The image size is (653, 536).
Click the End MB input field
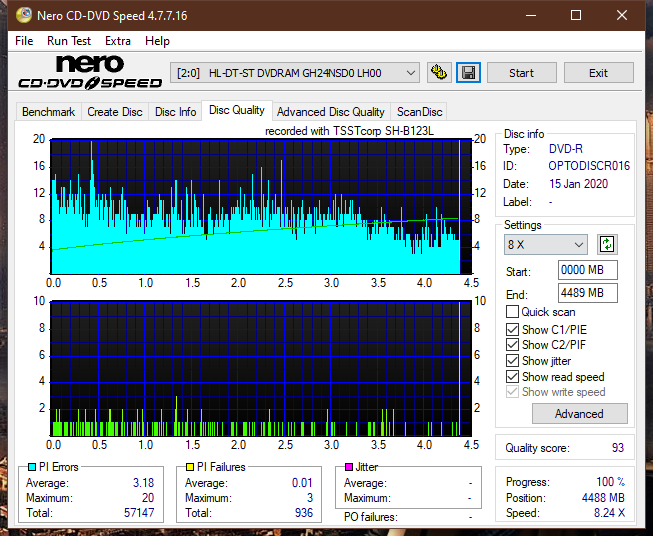(x=587, y=293)
